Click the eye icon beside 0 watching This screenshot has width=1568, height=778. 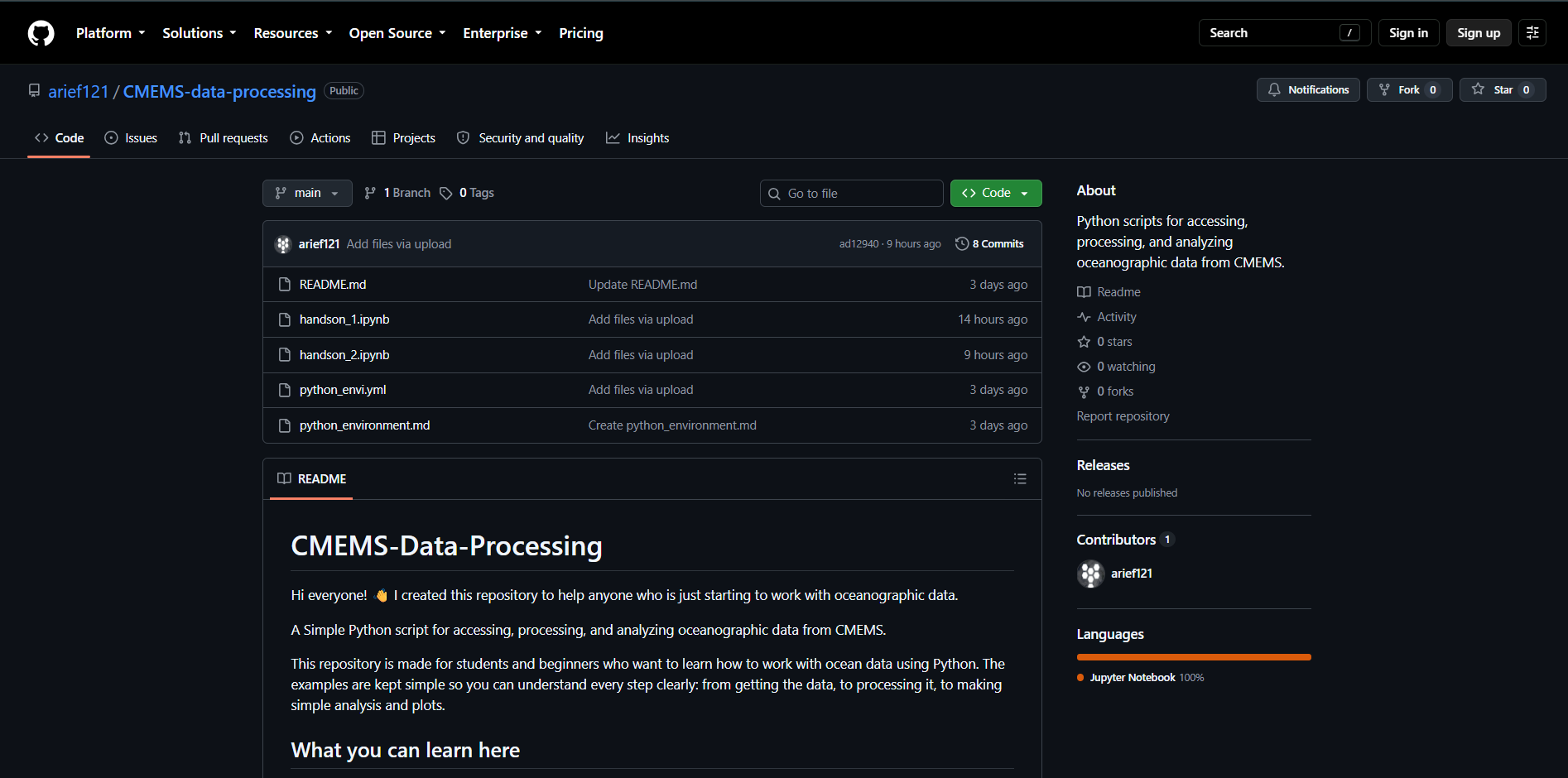(1084, 367)
